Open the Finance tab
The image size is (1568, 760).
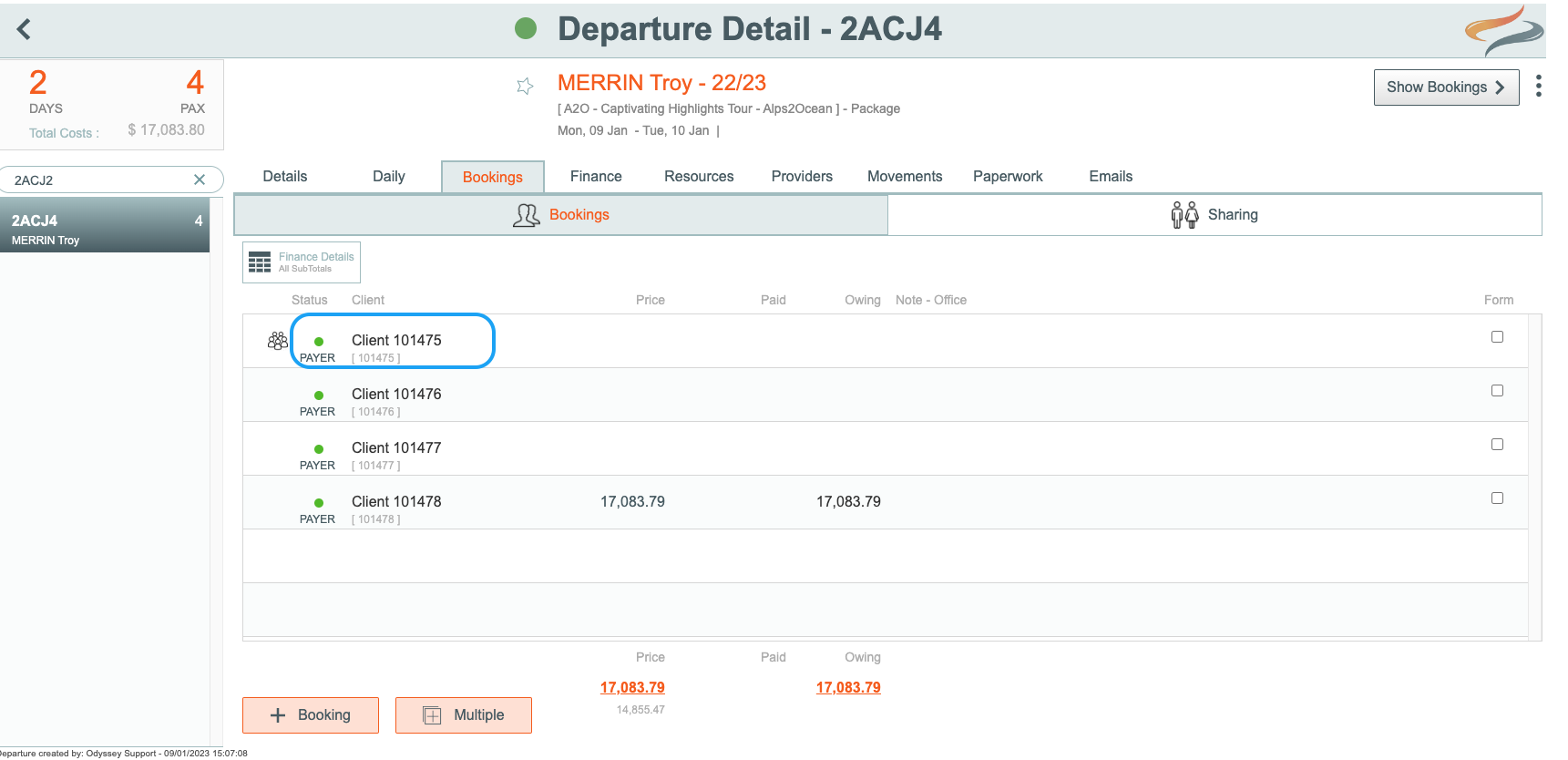[596, 177]
